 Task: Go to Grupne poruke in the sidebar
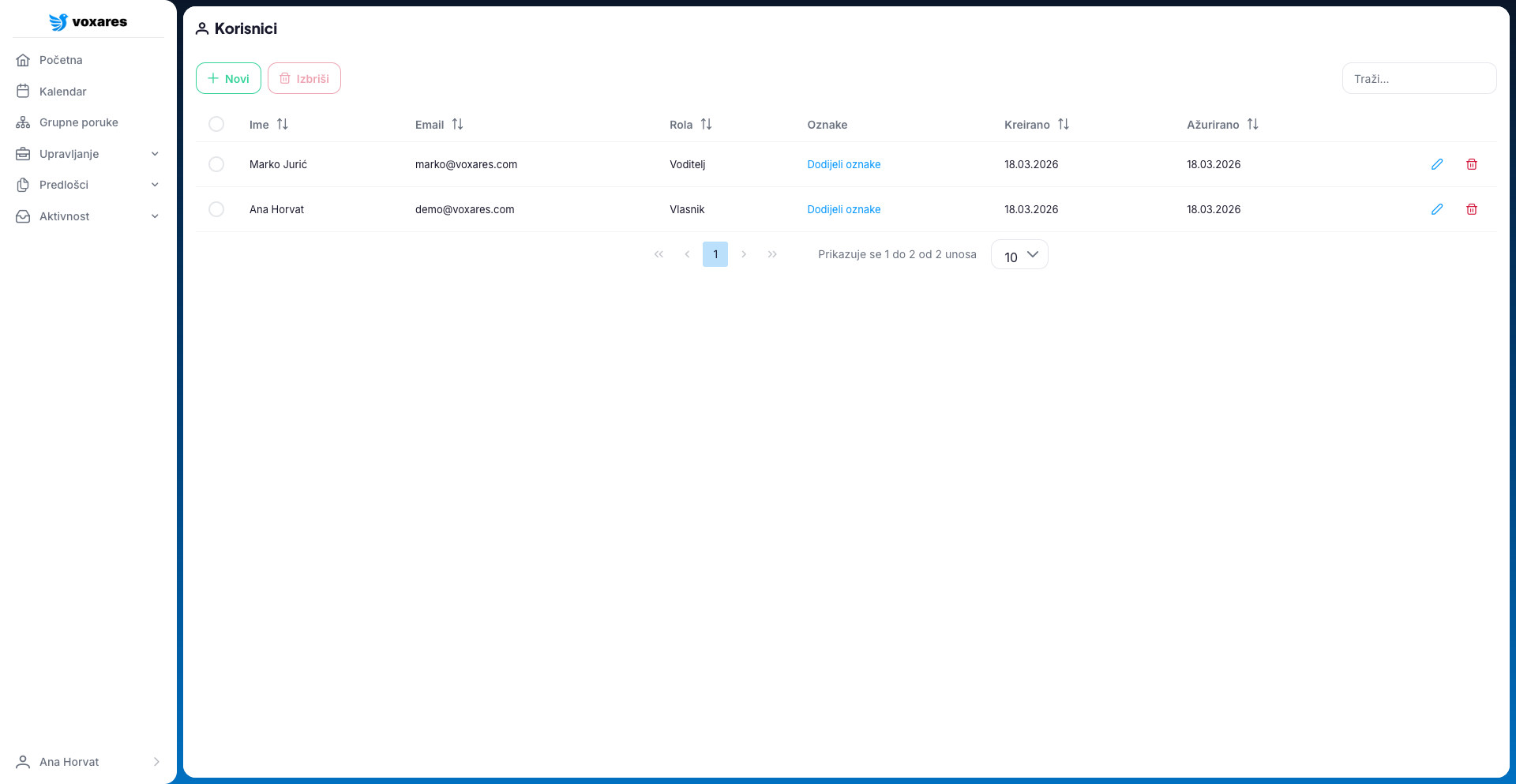78,122
